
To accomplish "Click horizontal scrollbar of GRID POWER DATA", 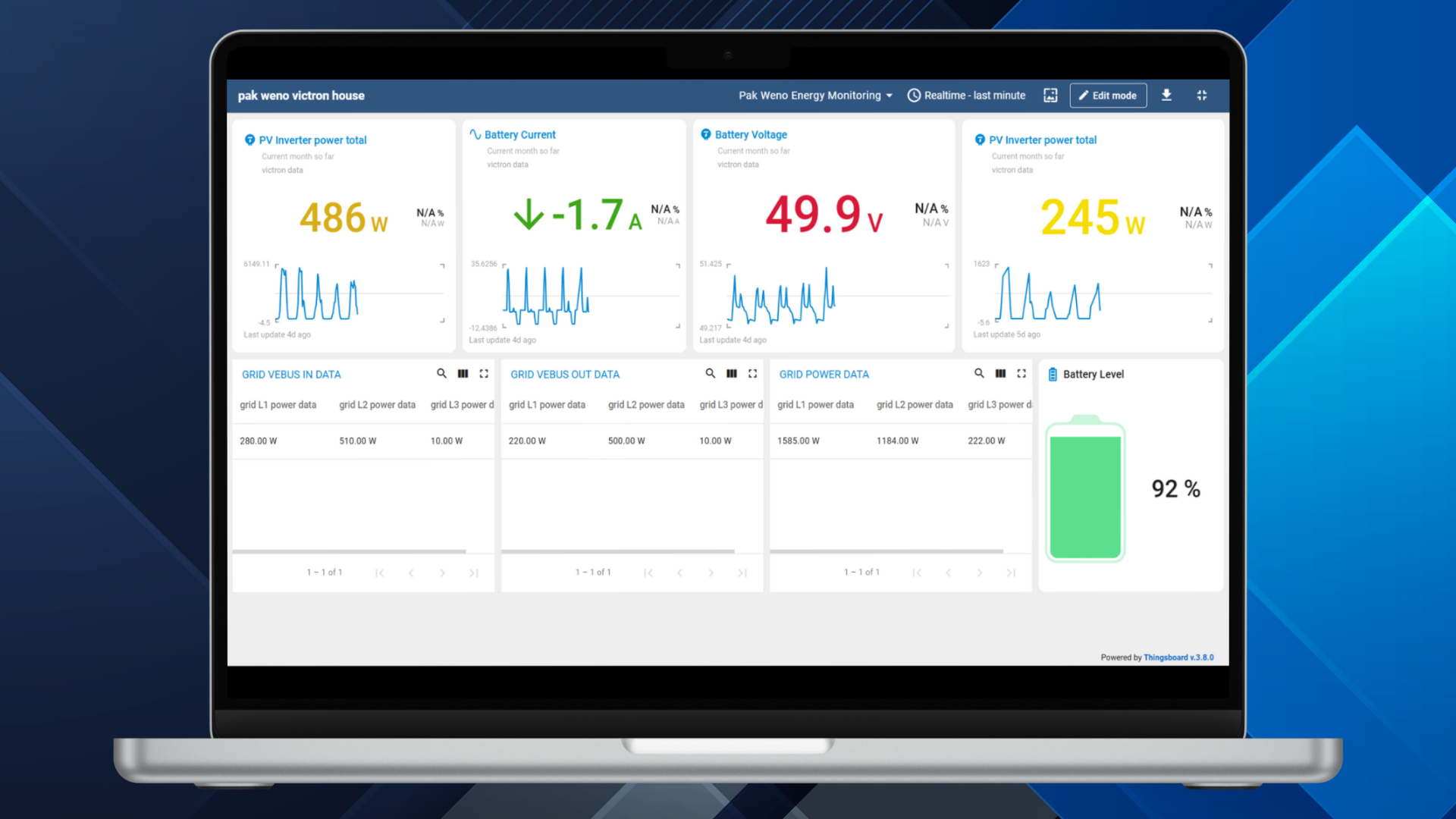I will coord(886,551).
